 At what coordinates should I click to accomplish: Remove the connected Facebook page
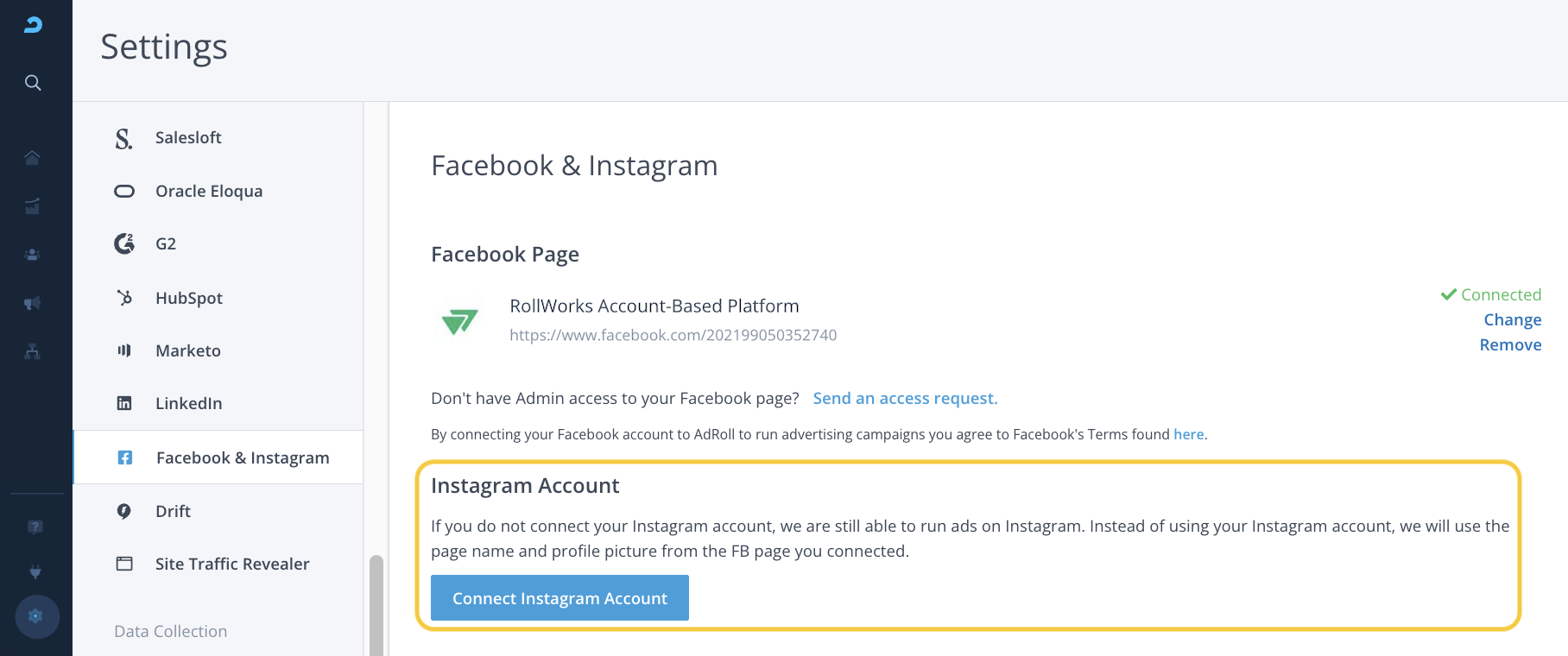click(x=1510, y=344)
